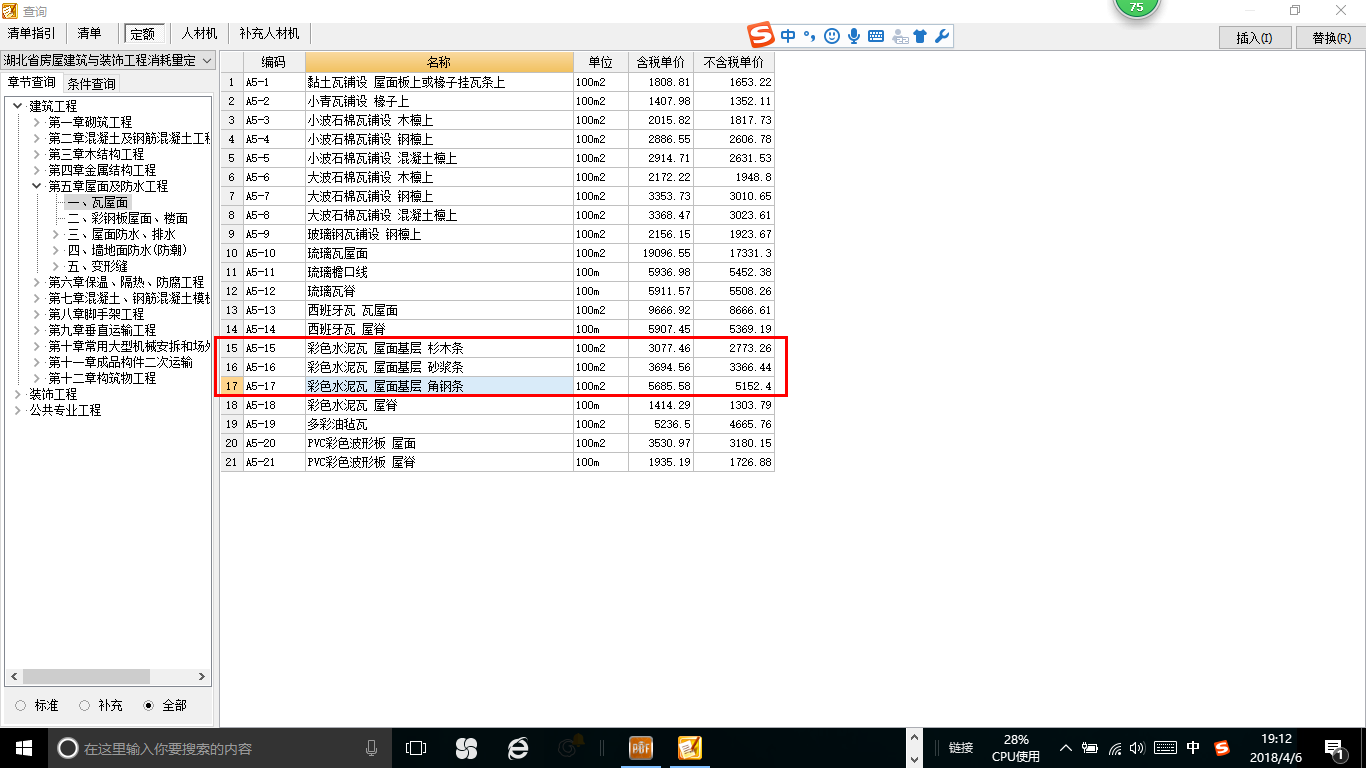Collapse the 建筑工程 tree node
1366x768 pixels.
click(17, 106)
